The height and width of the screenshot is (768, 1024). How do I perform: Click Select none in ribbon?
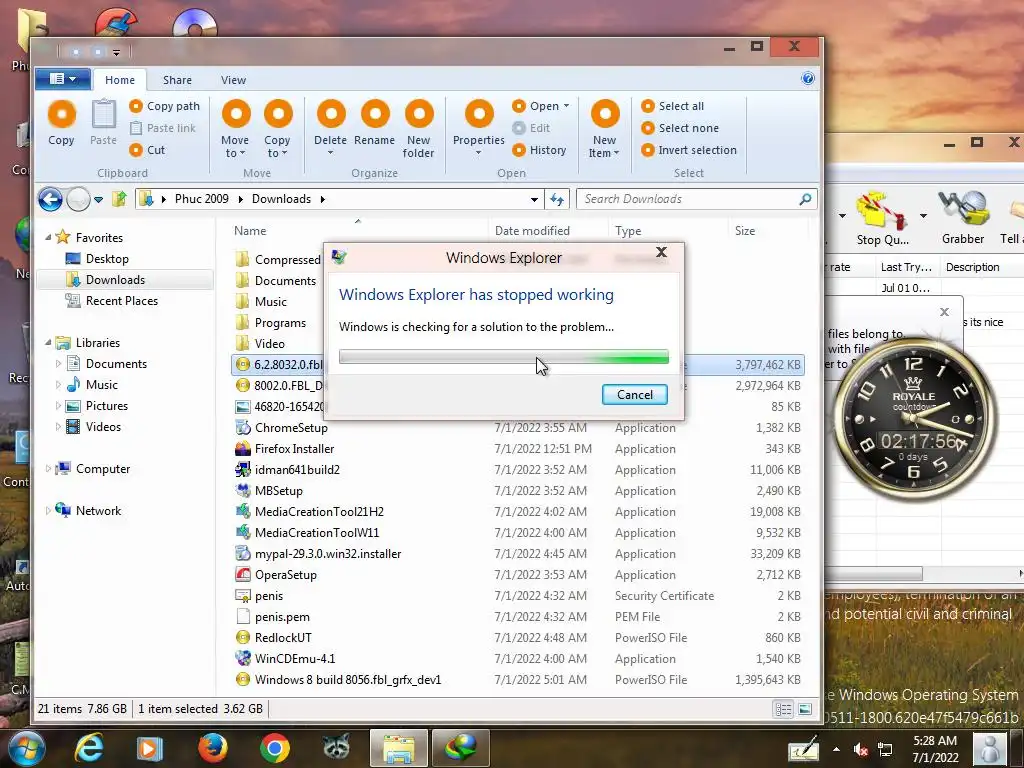[x=680, y=128]
